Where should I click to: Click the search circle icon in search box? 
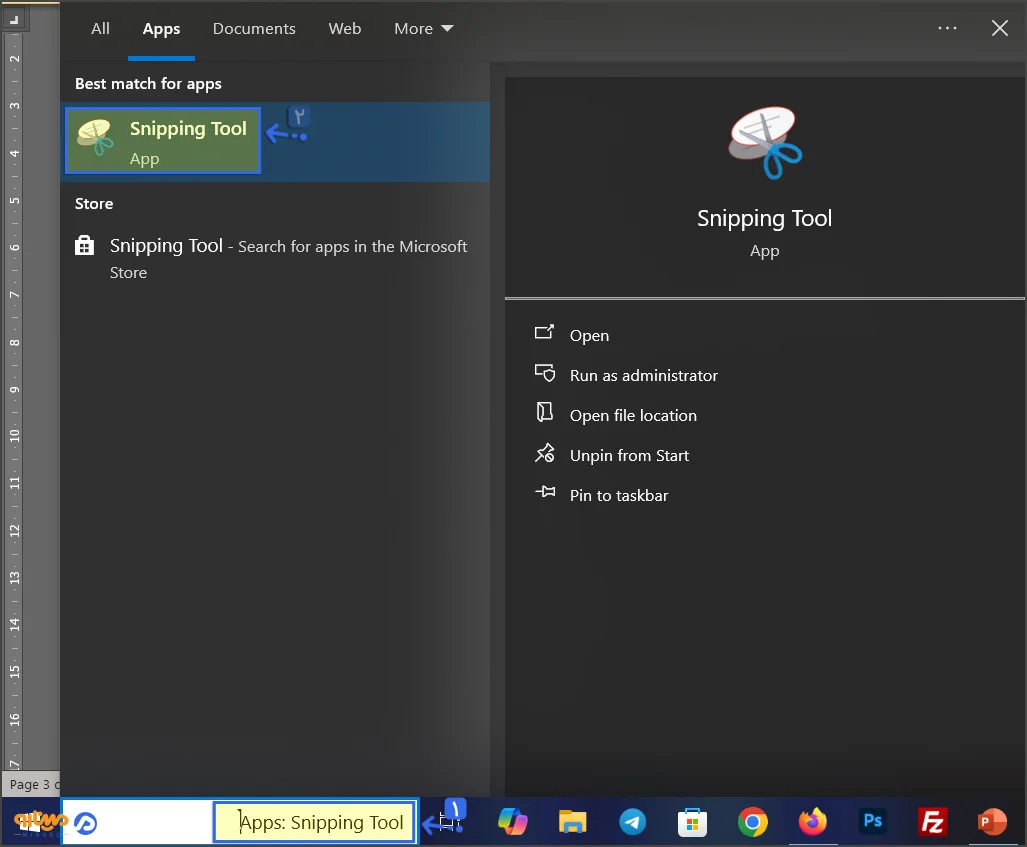pyautogui.click(x=86, y=823)
